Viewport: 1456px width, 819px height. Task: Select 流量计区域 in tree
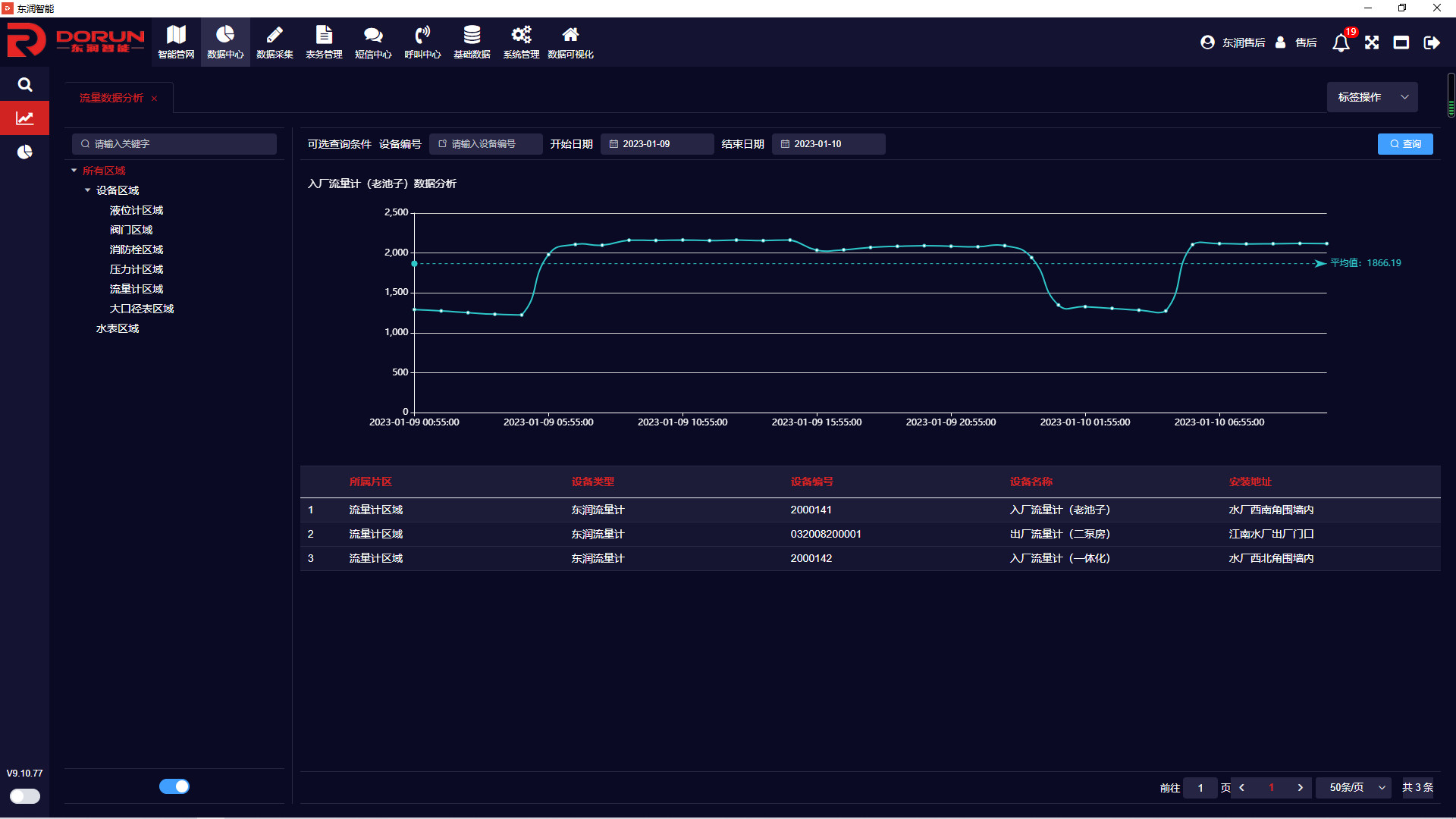coord(136,289)
